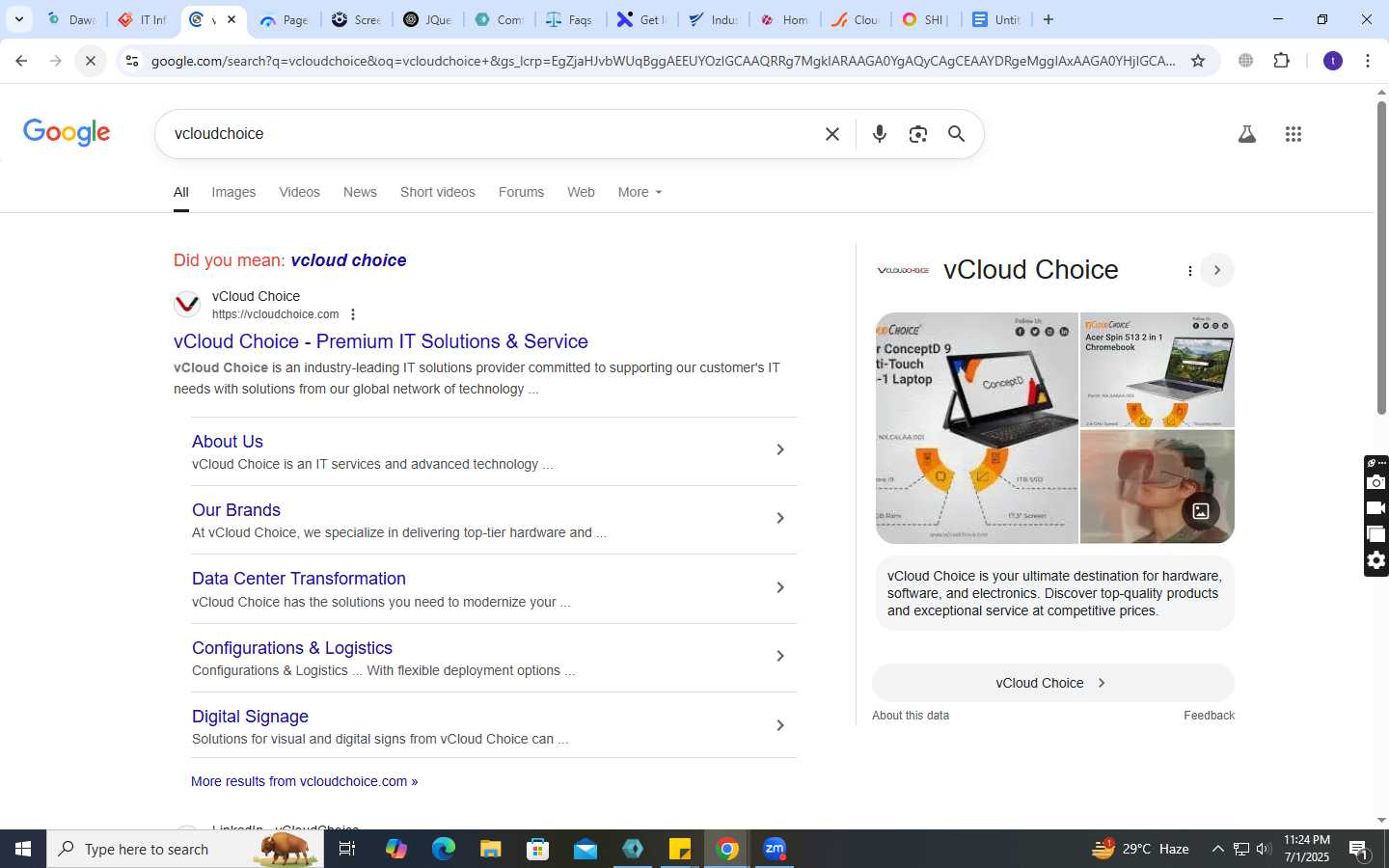Switch to the Web tab

point(581,192)
